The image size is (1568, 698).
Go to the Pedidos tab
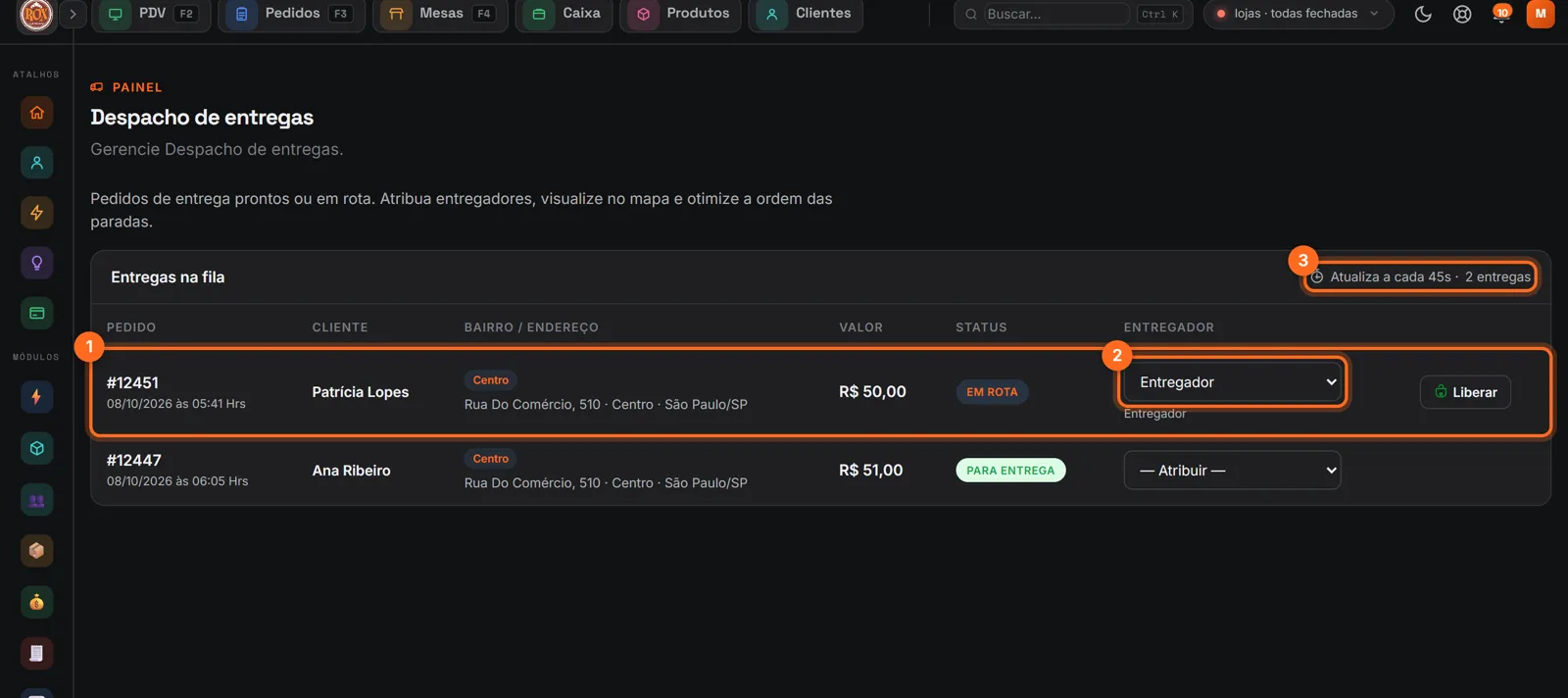291,14
